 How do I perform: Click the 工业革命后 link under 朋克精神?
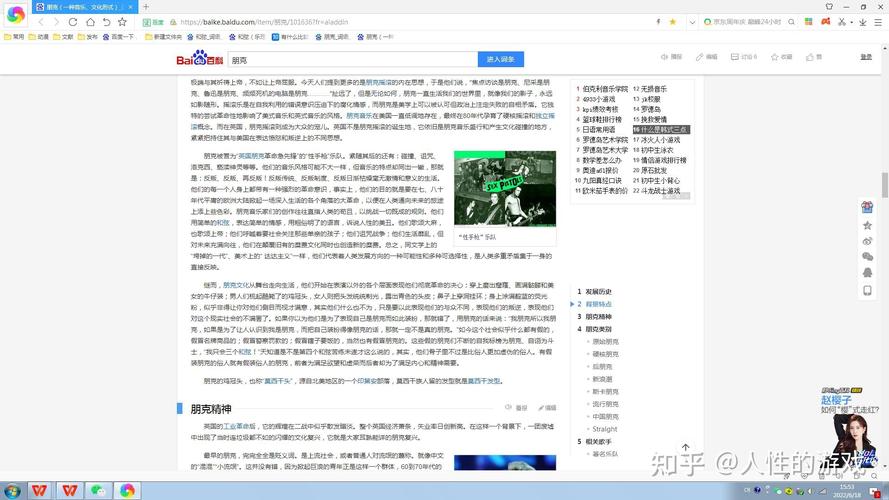coord(239,426)
